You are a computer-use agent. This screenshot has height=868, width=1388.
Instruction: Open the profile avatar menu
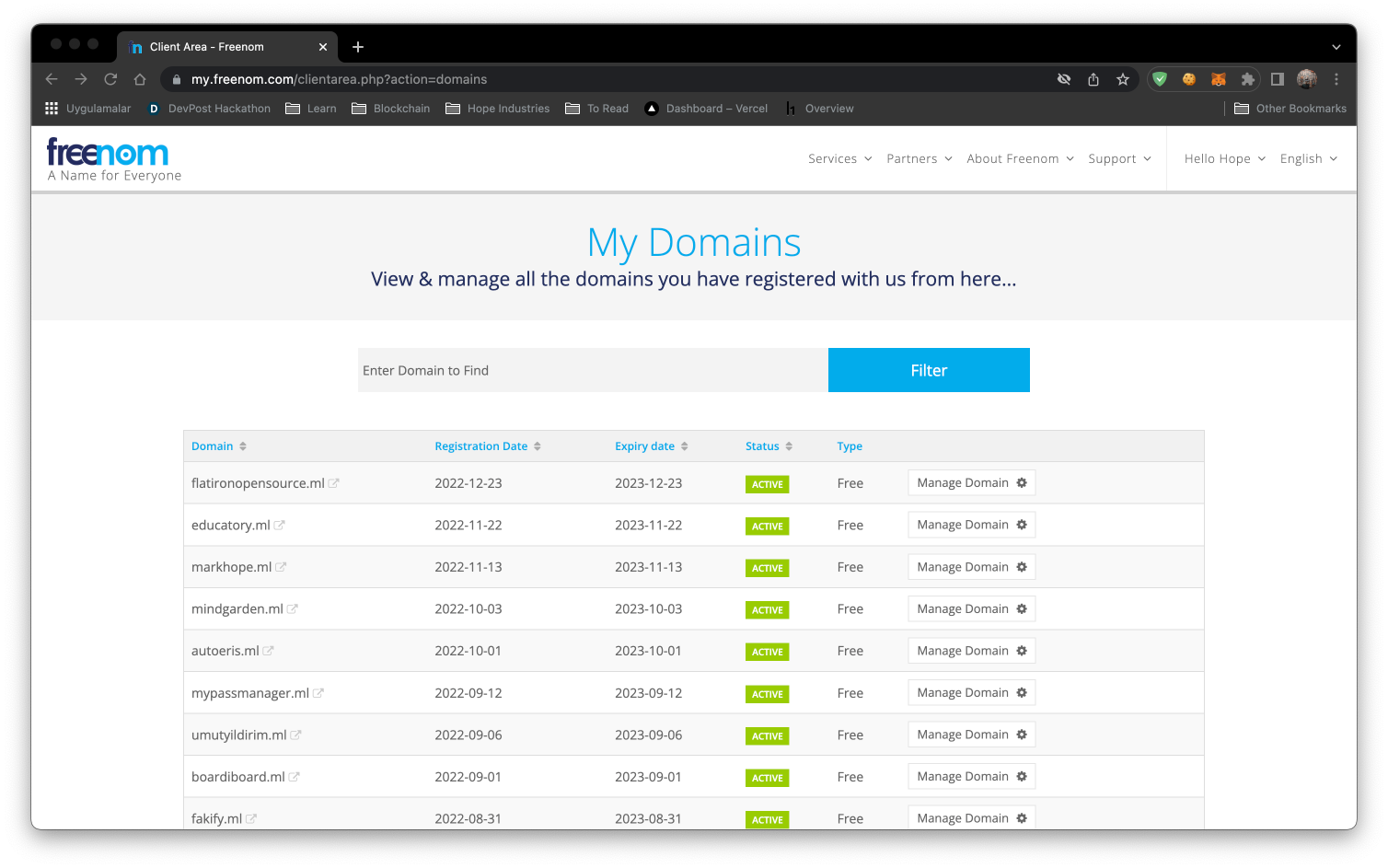[x=1306, y=79]
